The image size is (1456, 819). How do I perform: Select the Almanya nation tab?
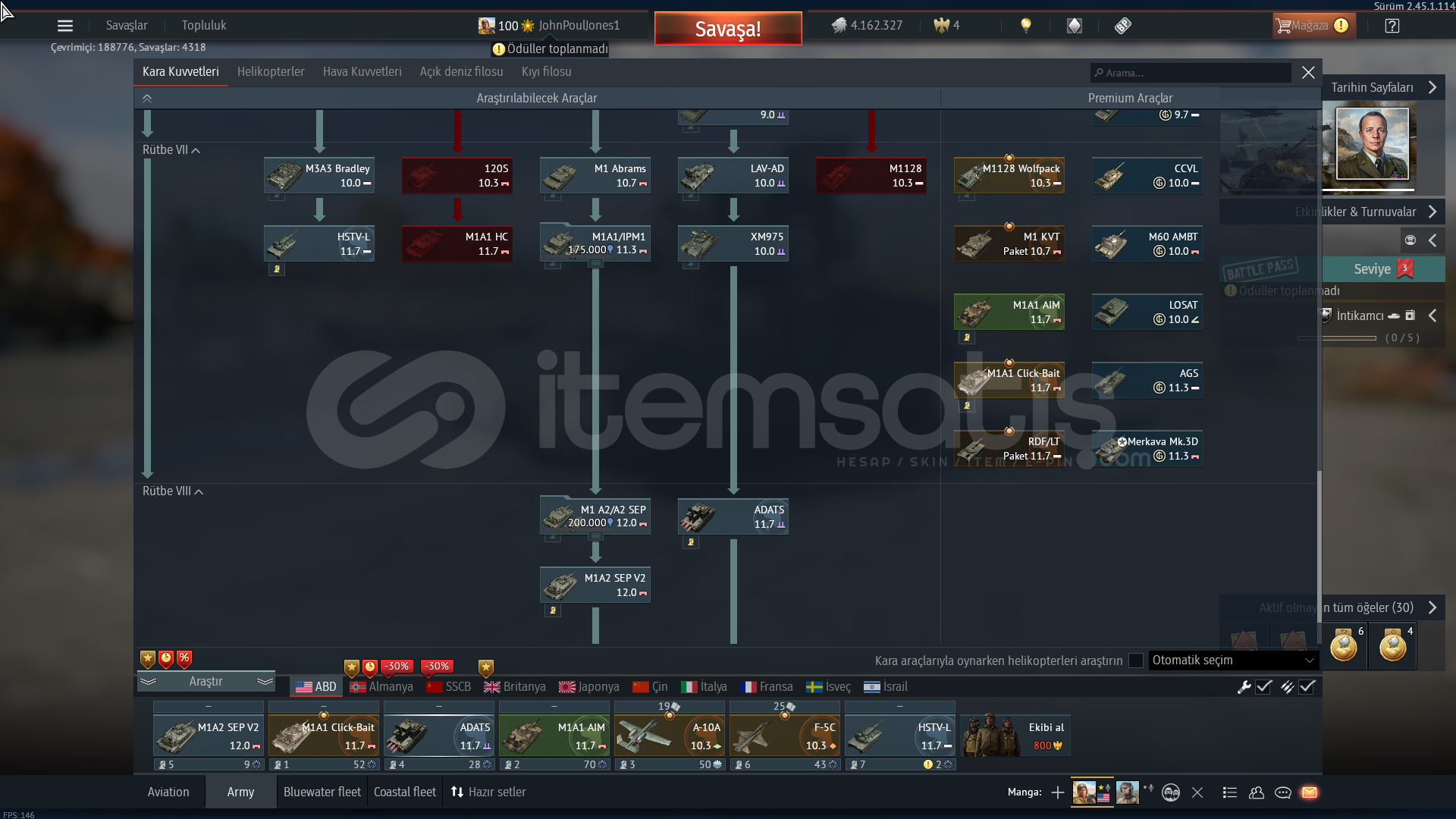(381, 687)
